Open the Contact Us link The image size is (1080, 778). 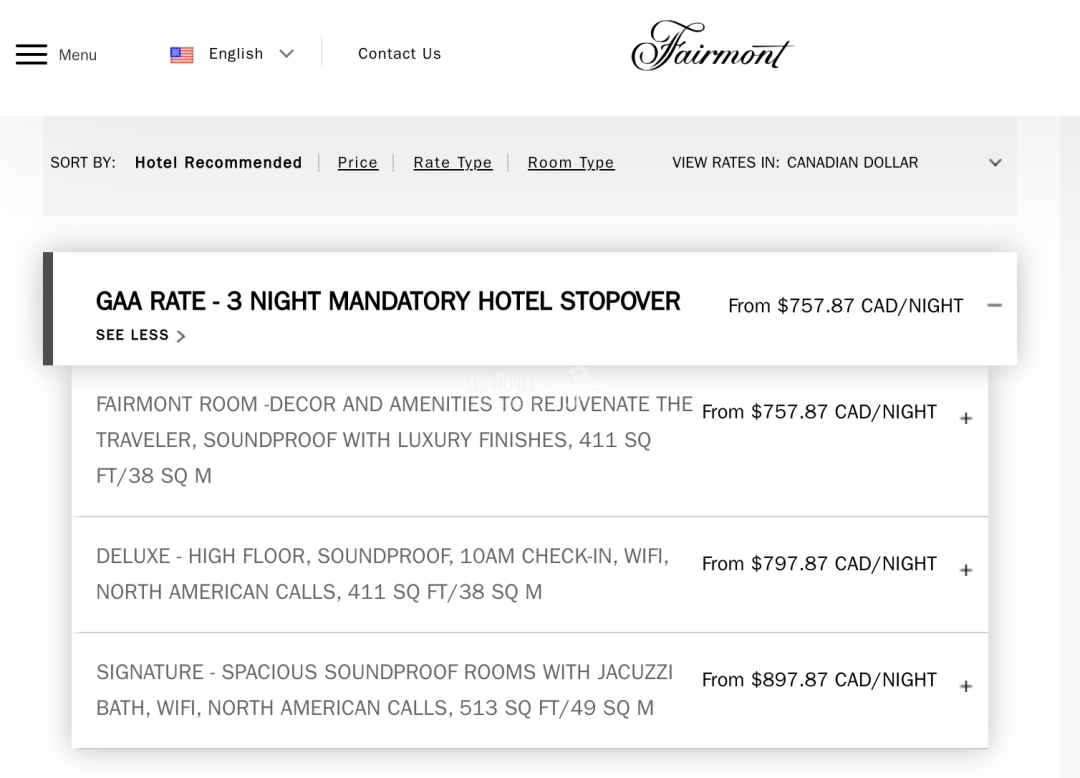[x=399, y=54]
